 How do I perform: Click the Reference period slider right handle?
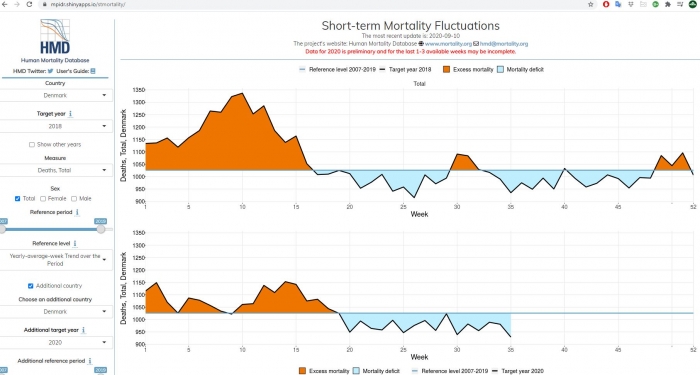[101, 229]
